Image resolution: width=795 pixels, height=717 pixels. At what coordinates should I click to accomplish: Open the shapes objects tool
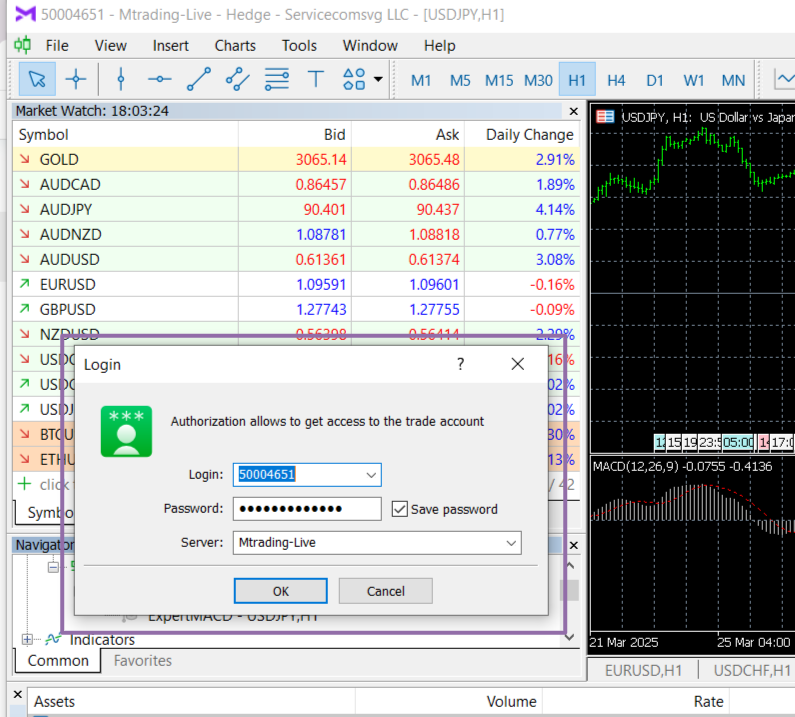point(354,79)
